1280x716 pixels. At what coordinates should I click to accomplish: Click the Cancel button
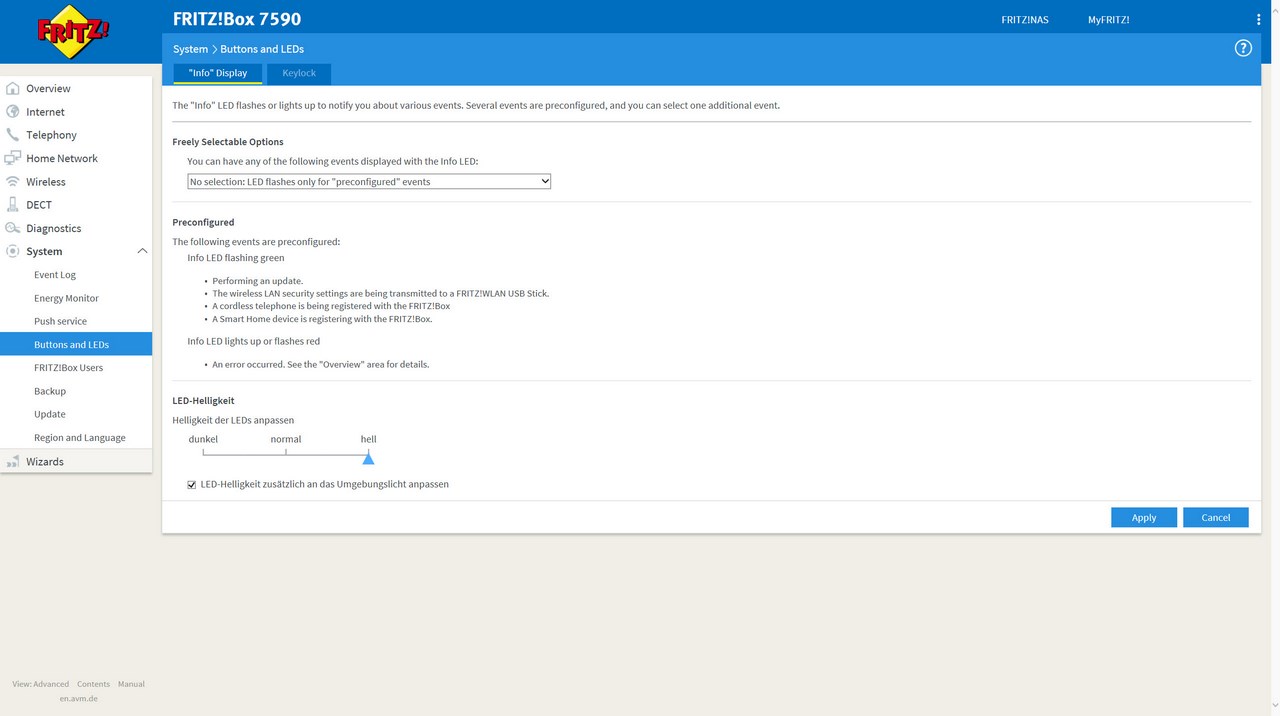coord(1216,517)
